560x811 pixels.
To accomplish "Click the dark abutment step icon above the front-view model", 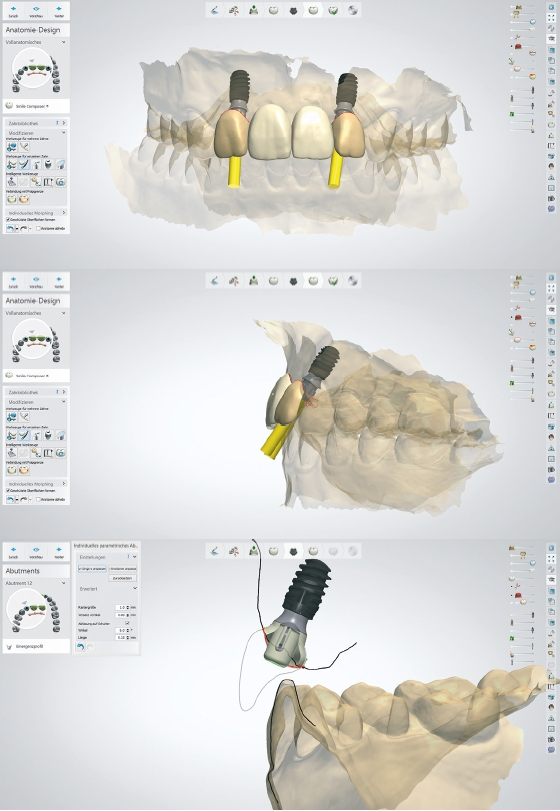I will [x=293, y=10].
